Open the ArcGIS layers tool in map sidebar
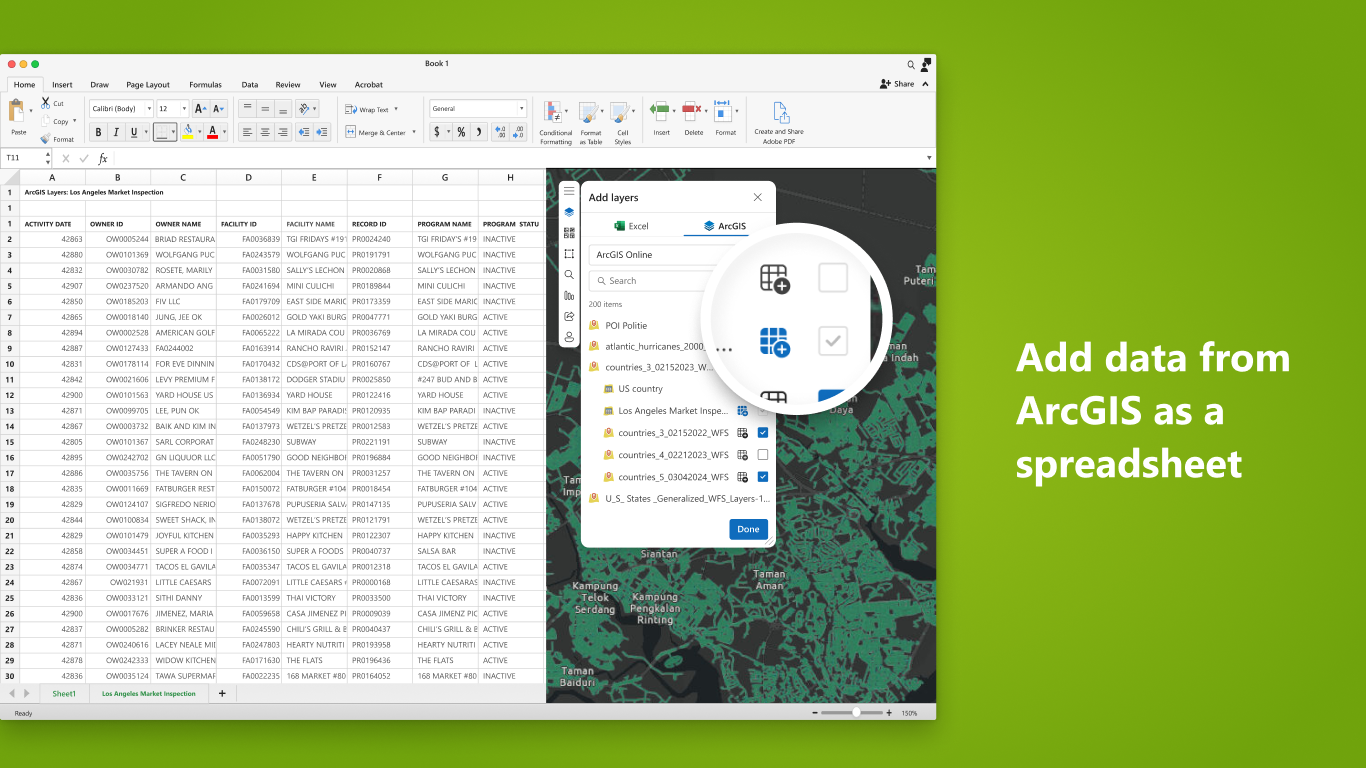Image resolution: width=1366 pixels, height=768 pixels. click(569, 212)
